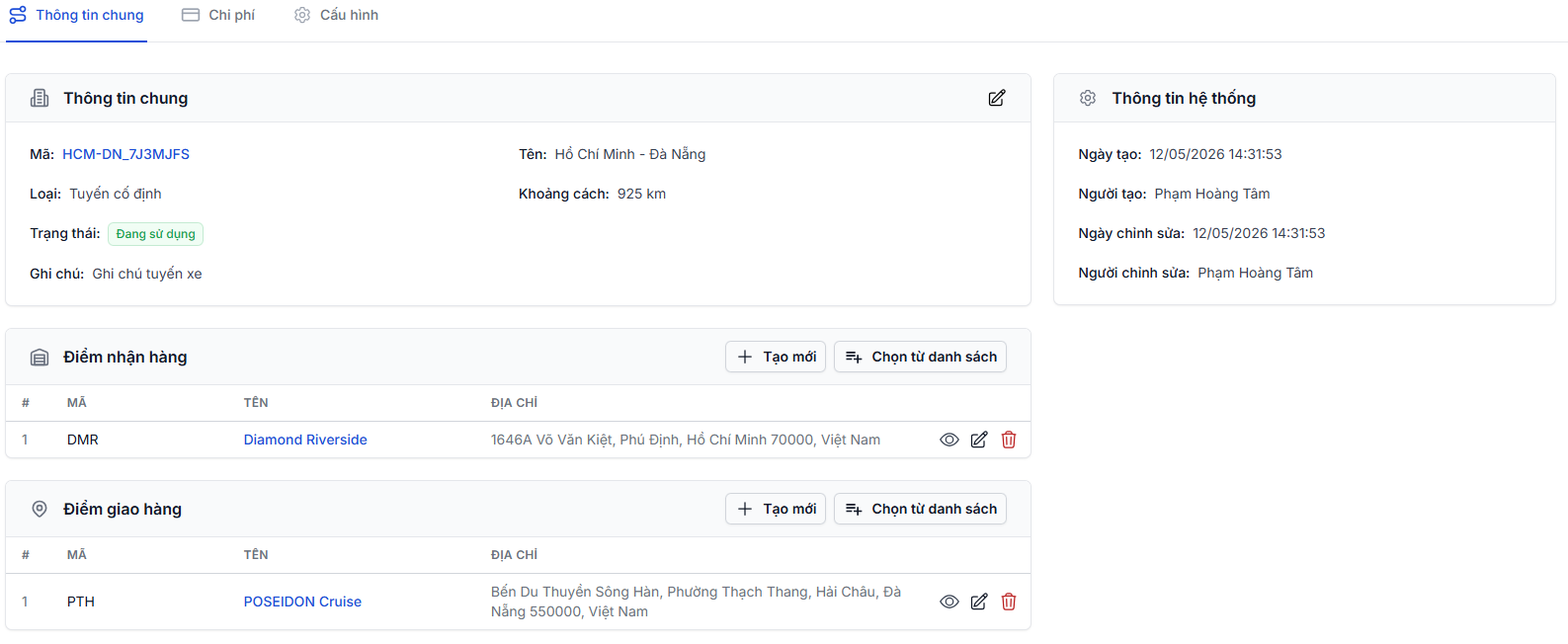The width and height of the screenshot is (1568, 644).
Task: Create new delivery point with Tạo mới
Action: point(776,509)
